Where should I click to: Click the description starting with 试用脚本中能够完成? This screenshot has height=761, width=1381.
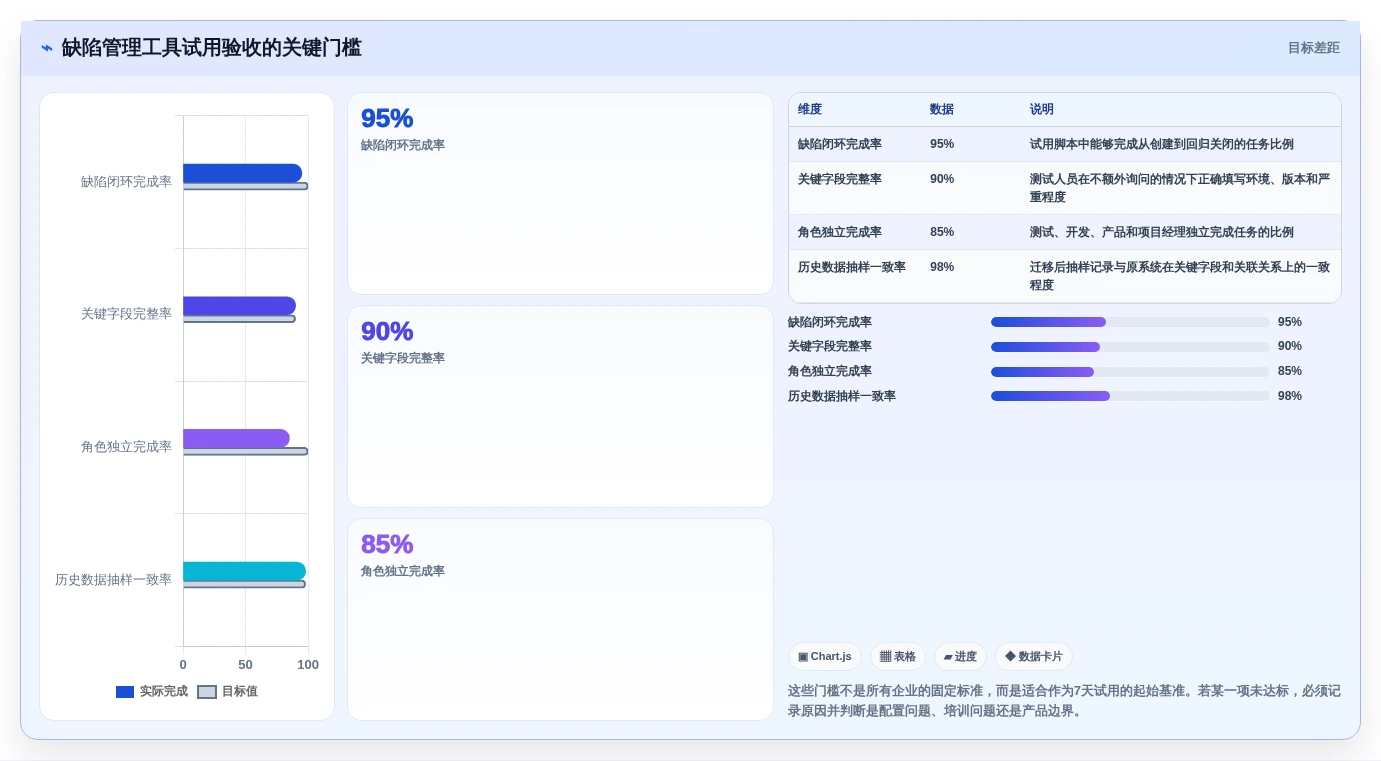[x=1162, y=144]
